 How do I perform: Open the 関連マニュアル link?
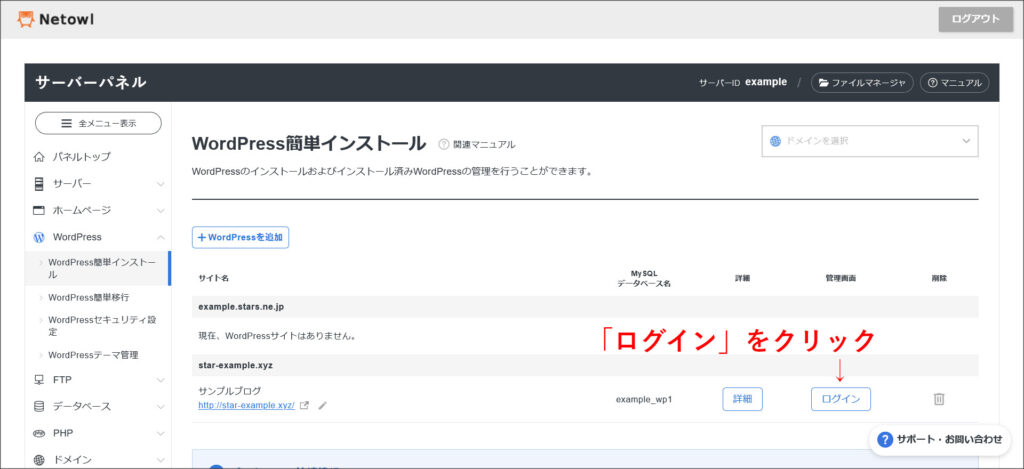pos(484,144)
